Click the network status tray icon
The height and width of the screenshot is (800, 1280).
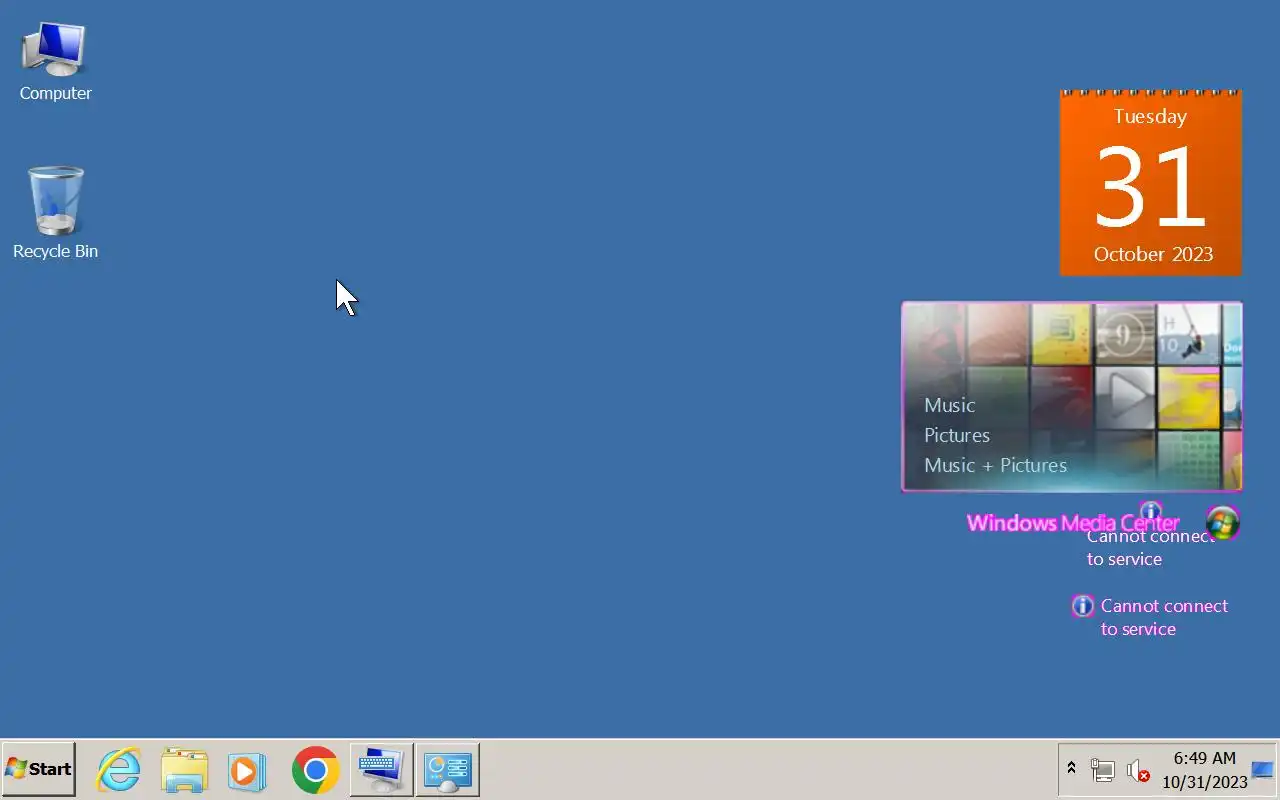coord(1103,770)
